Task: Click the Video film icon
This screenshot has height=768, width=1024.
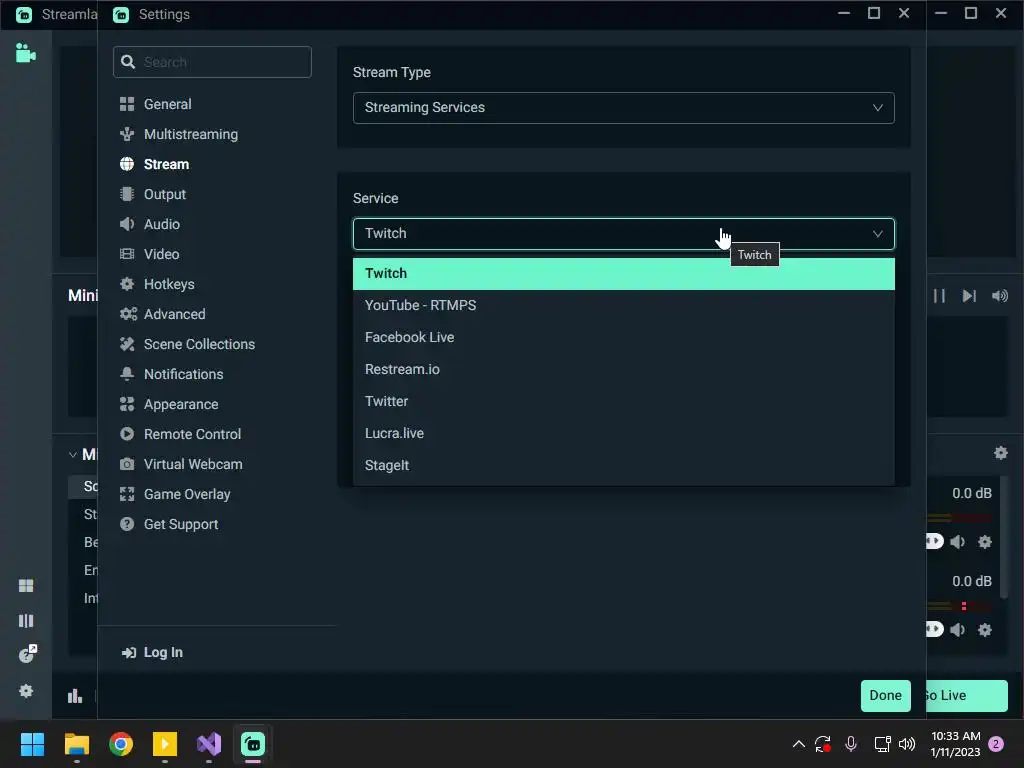Action: (x=127, y=254)
